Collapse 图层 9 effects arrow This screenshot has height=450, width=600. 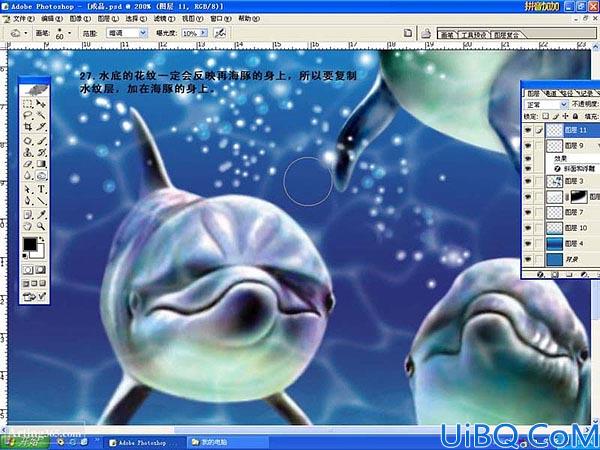598,146
